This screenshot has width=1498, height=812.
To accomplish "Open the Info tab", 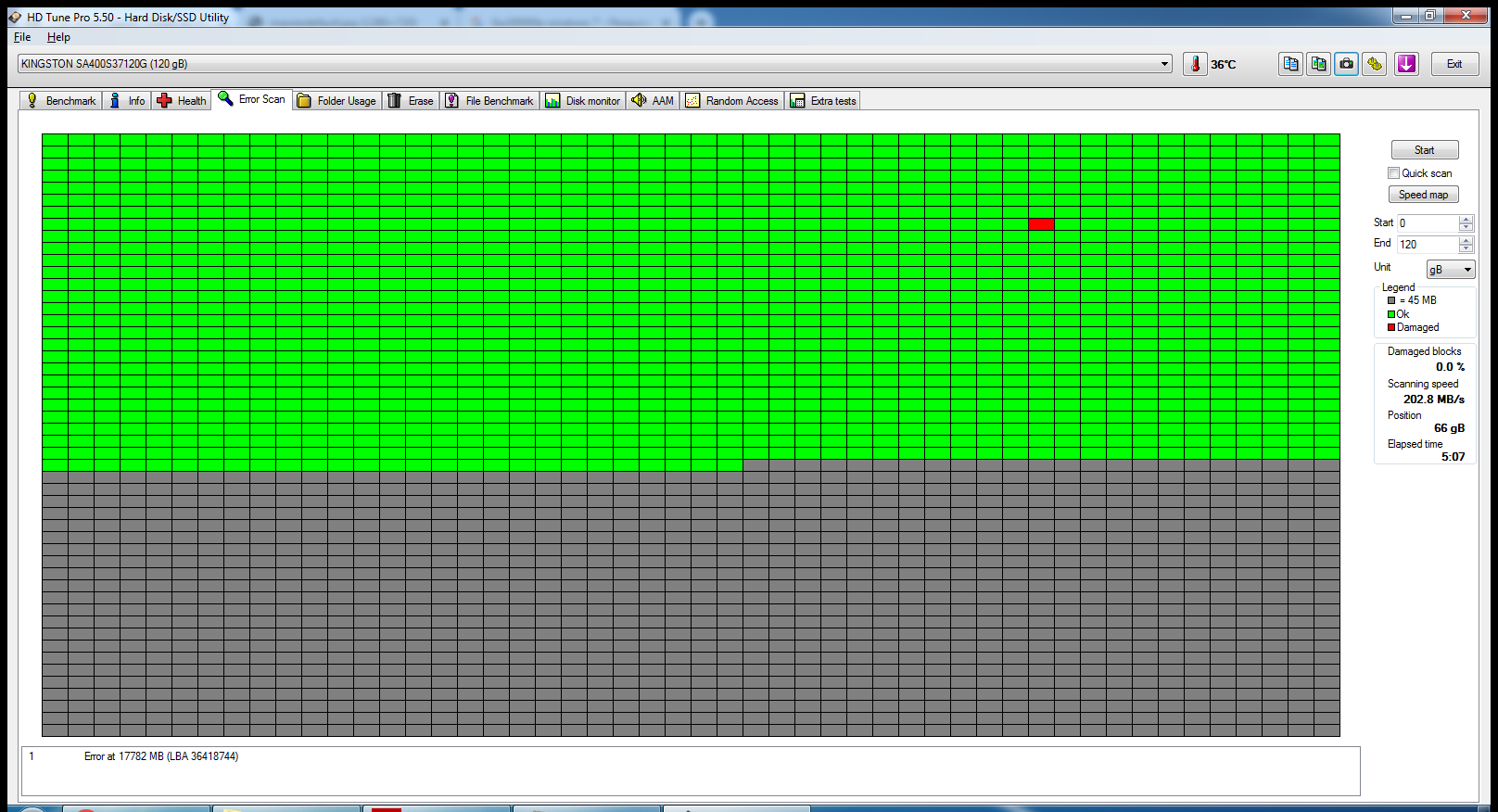I will coord(127,101).
